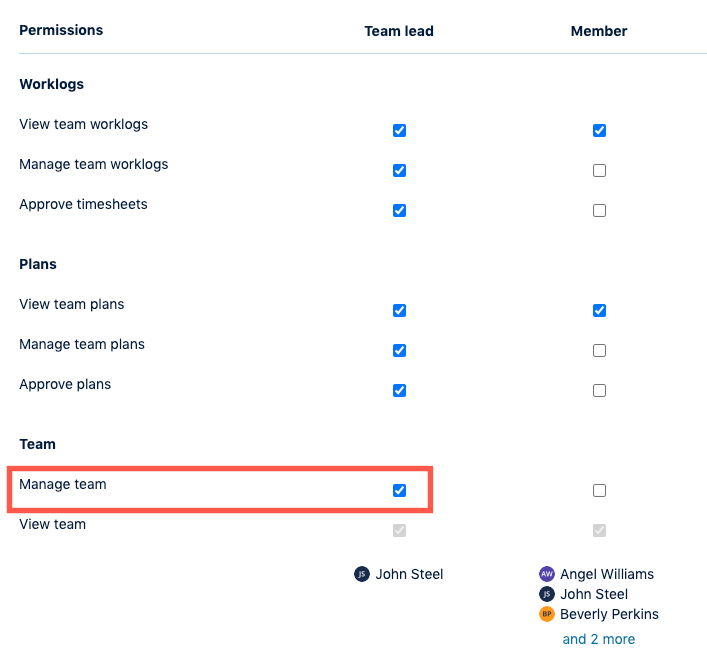This screenshot has width=707, height=662.
Task: Uncheck Team lead View team worklogs
Action: pos(399,131)
